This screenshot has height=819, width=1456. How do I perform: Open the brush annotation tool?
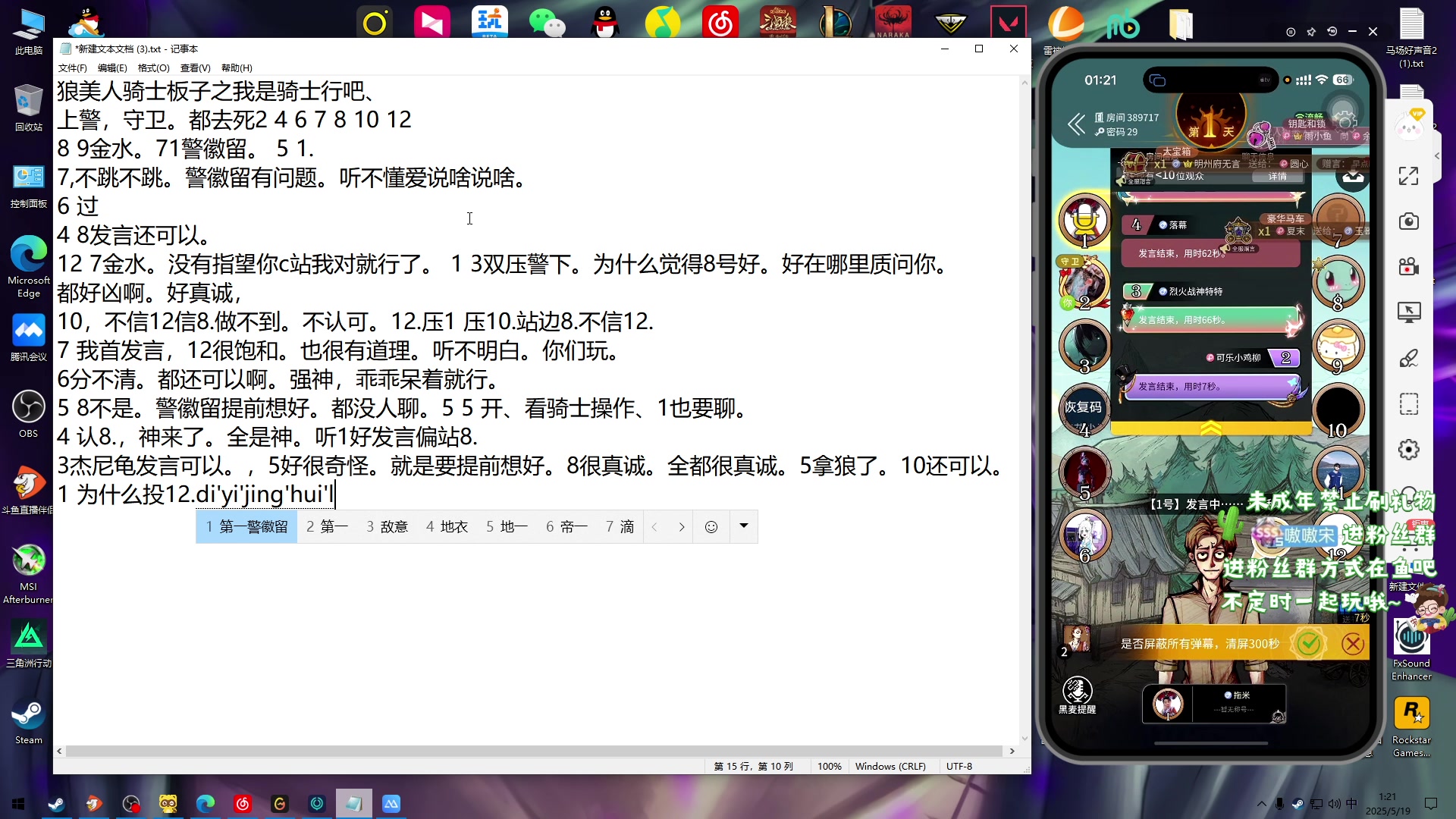1408,358
